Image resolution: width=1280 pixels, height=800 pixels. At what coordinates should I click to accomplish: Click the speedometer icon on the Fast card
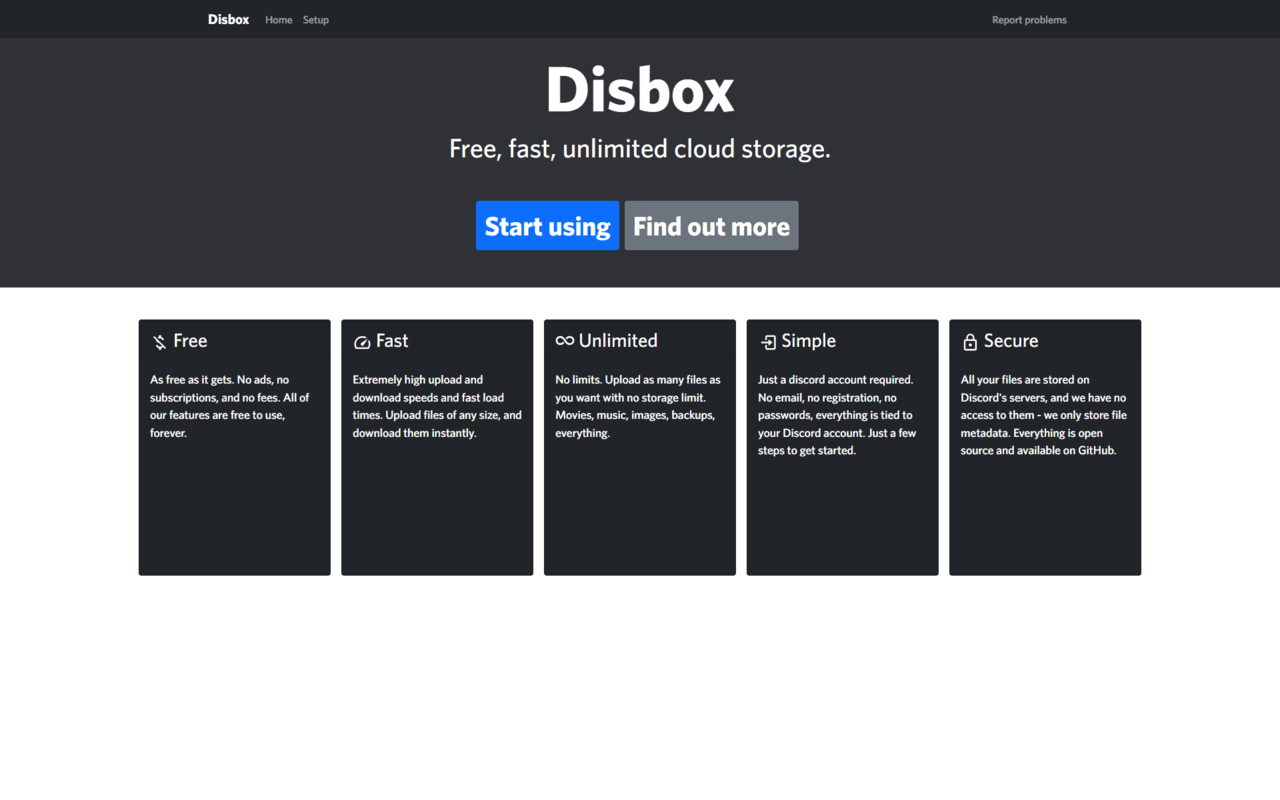click(x=362, y=341)
